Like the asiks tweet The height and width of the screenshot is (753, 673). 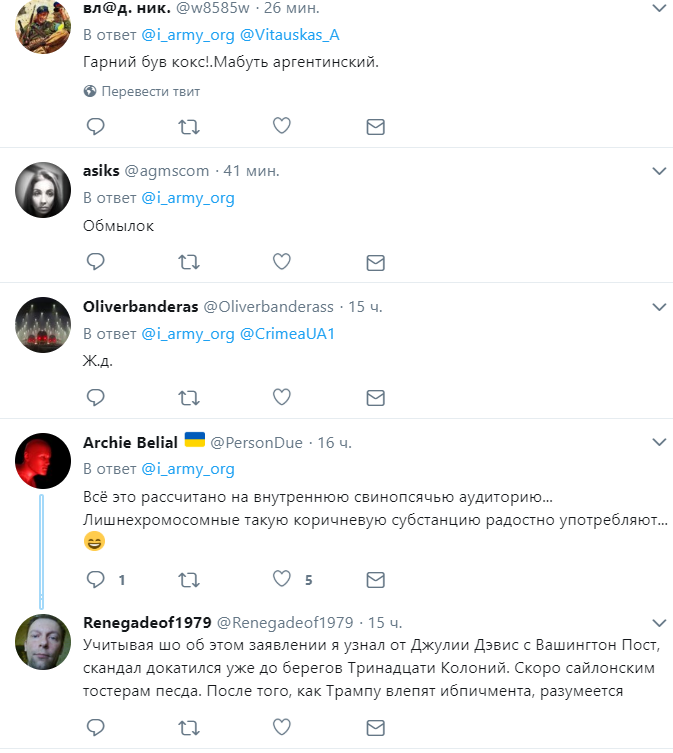(283, 262)
